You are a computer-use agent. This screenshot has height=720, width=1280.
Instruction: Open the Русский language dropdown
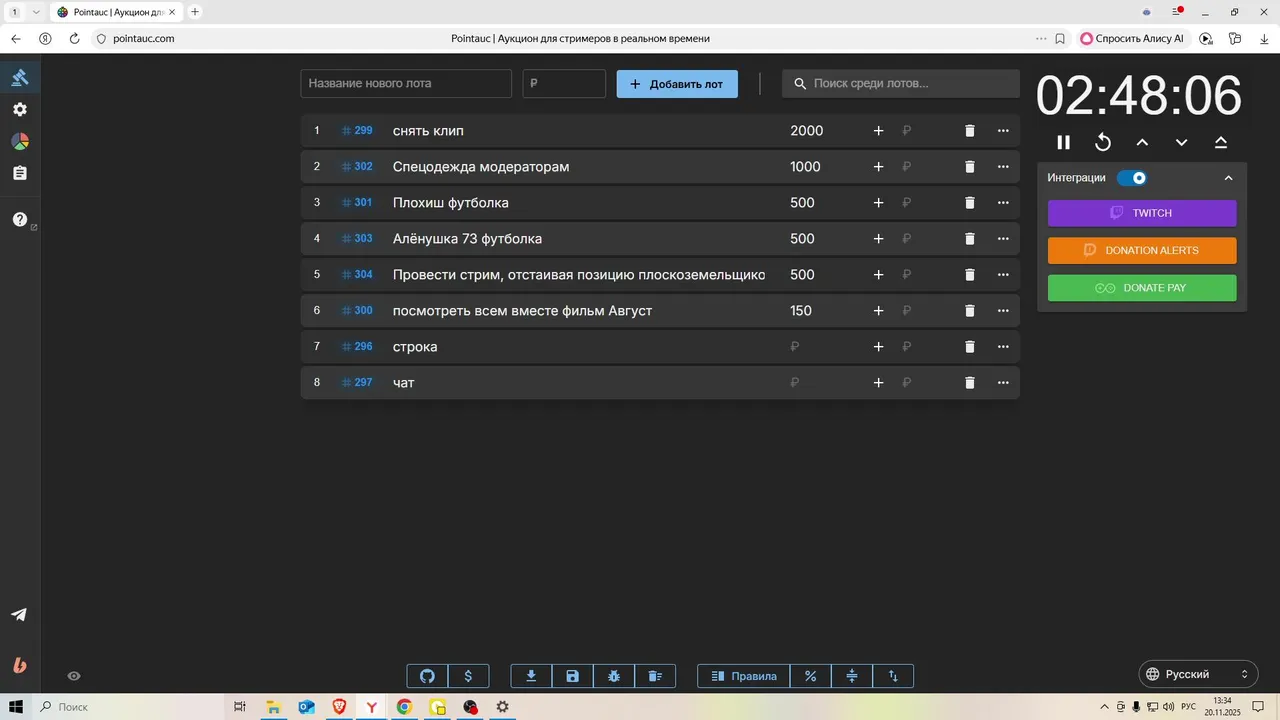pyautogui.click(x=1198, y=674)
